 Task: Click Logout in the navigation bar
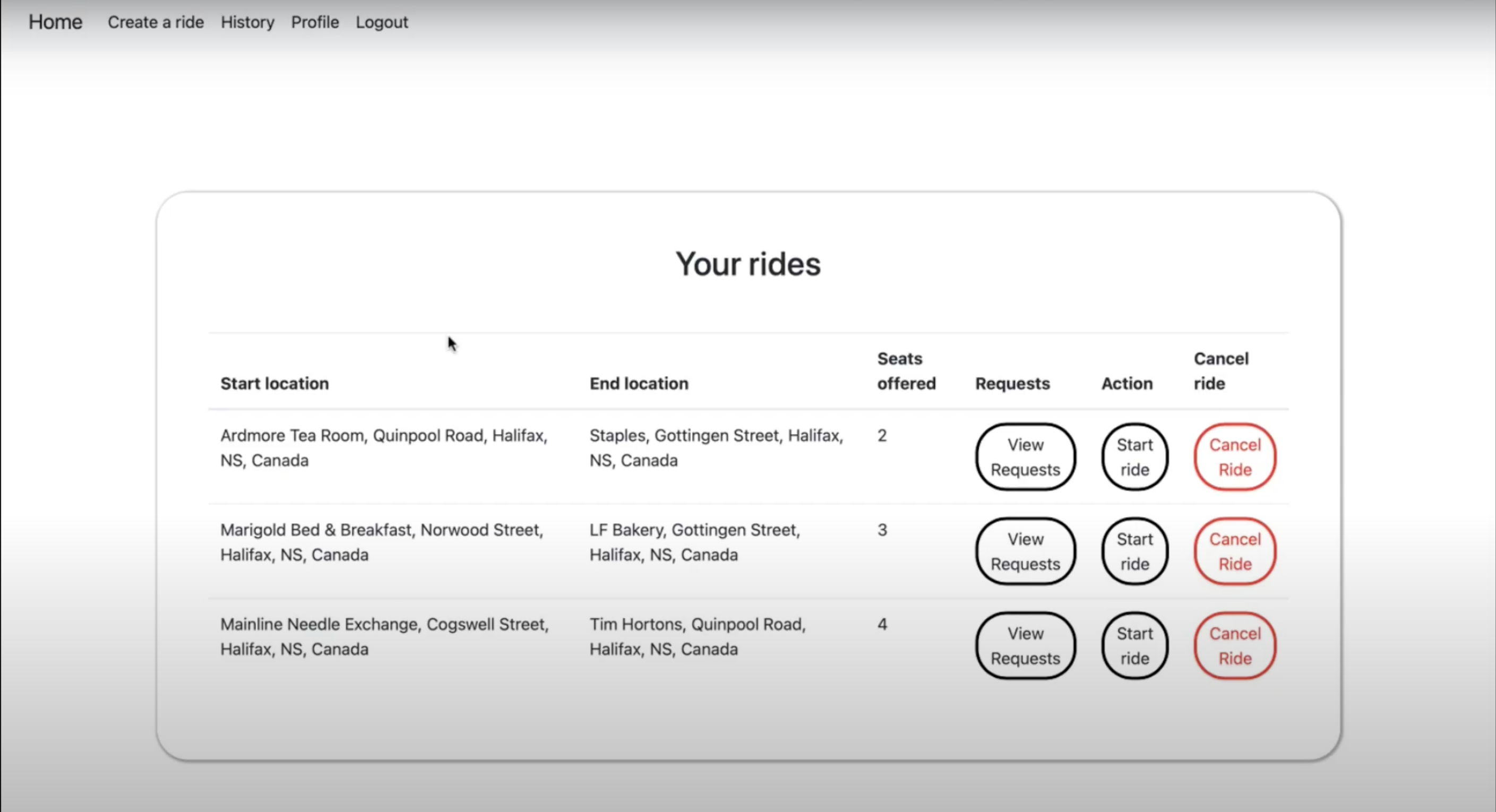(x=382, y=22)
